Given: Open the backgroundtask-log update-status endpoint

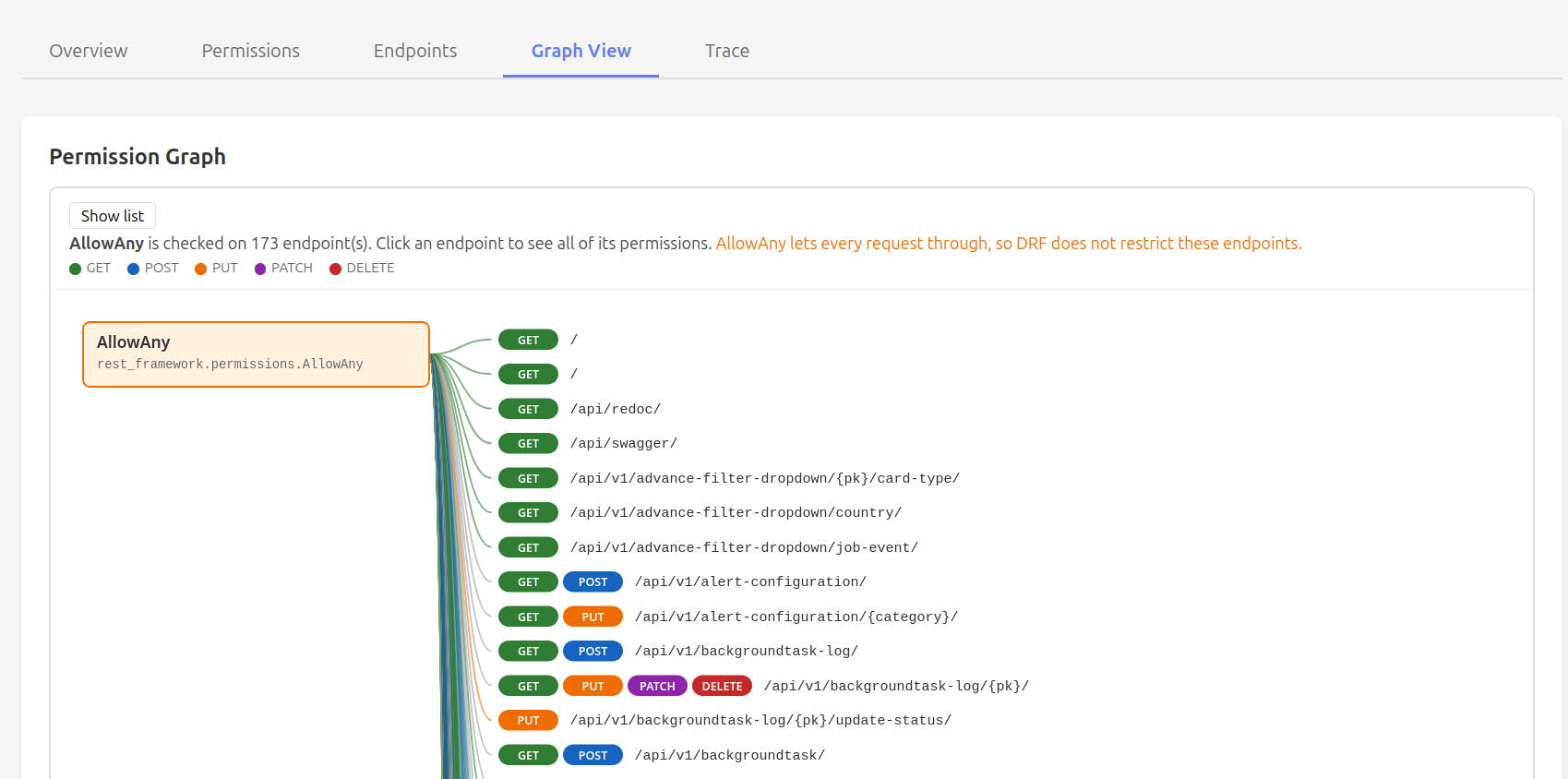Looking at the screenshot, I should click(x=760, y=720).
